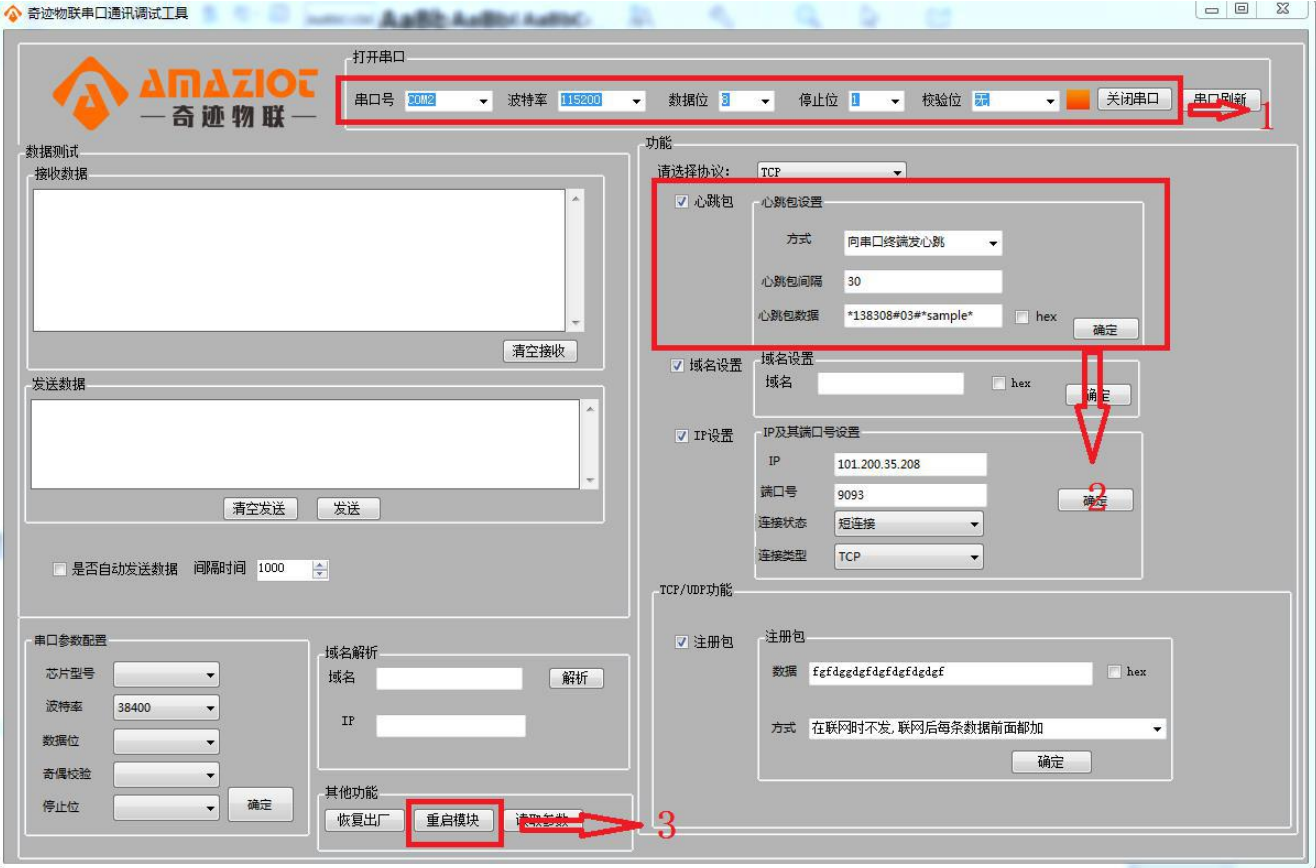Click the window maximize button
Viewport: 1316px width, 868px height.
pyautogui.click(x=1242, y=9)
